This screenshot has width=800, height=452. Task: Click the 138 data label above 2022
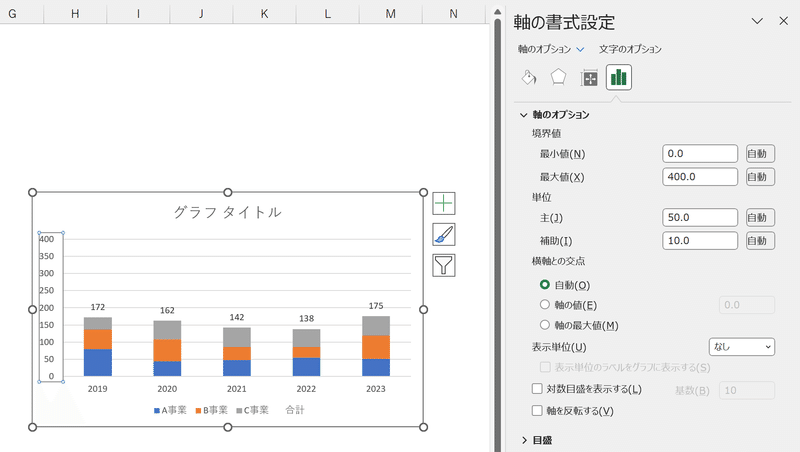point(306,318)
